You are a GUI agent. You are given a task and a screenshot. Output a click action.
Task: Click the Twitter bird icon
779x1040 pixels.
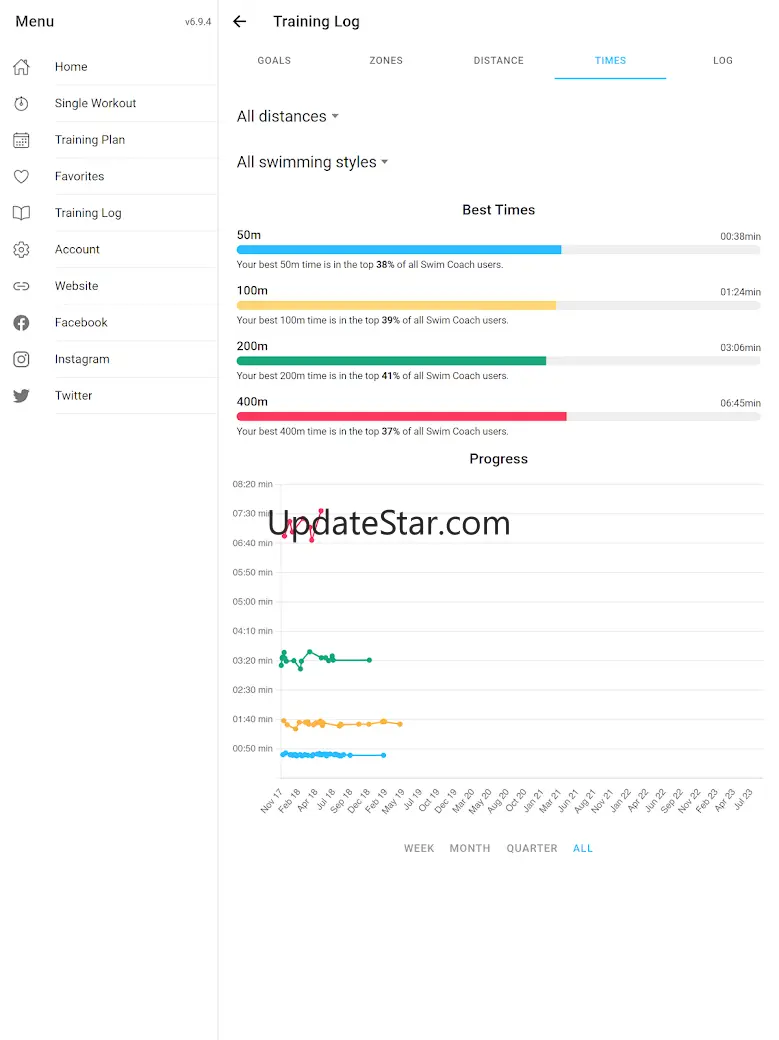pos(21,396)
